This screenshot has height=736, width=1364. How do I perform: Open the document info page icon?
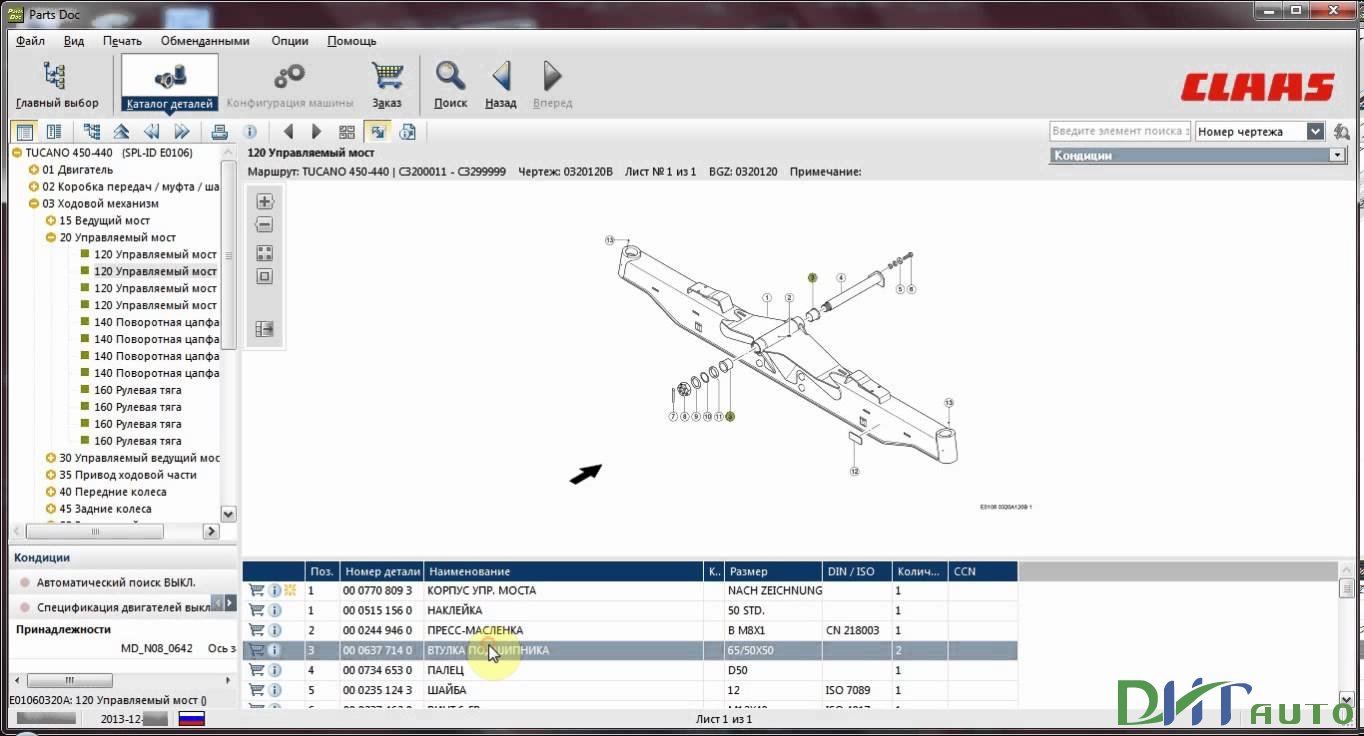[407, 132]
